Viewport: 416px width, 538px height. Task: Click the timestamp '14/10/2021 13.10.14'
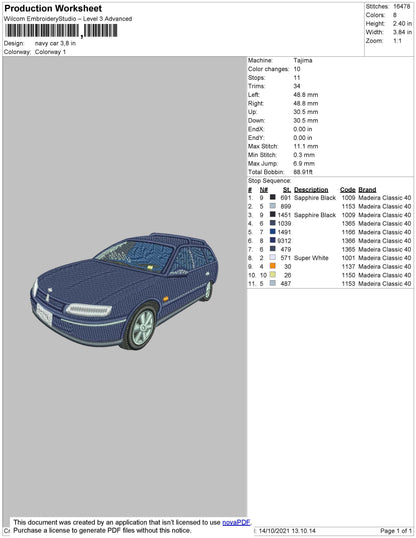click(x=287, y=531)
